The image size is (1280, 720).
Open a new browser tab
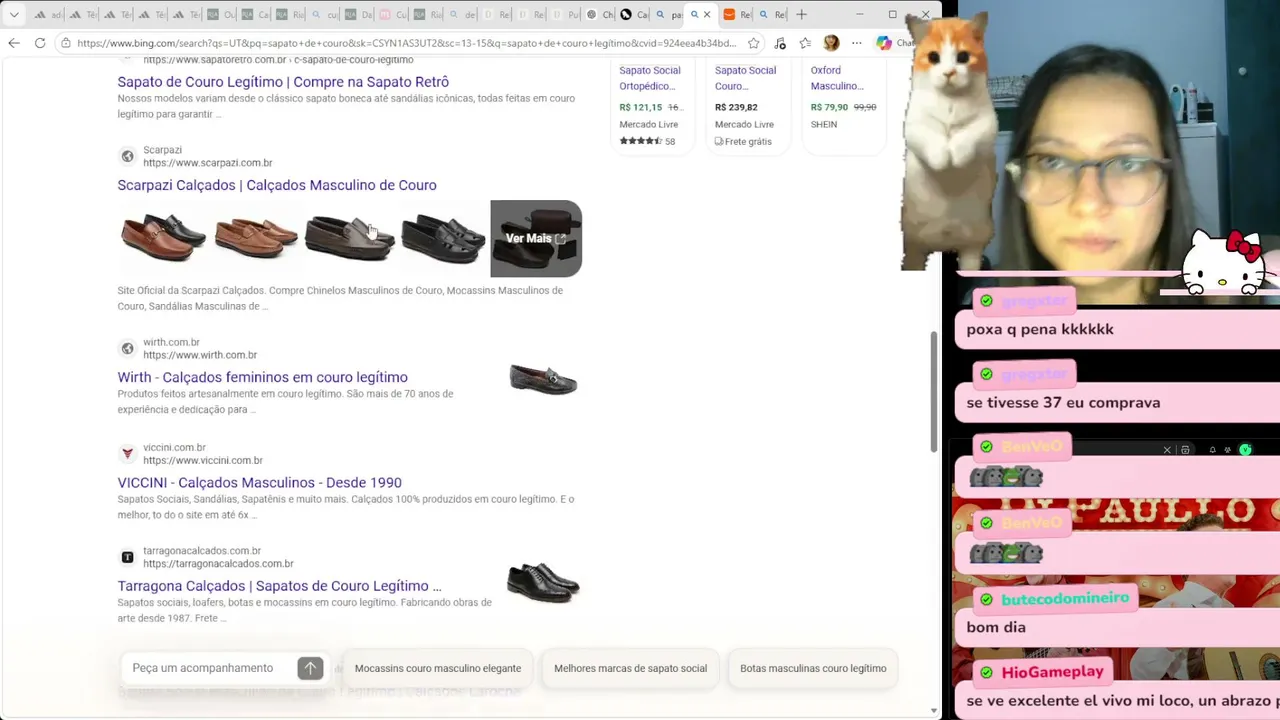point(801,15)
